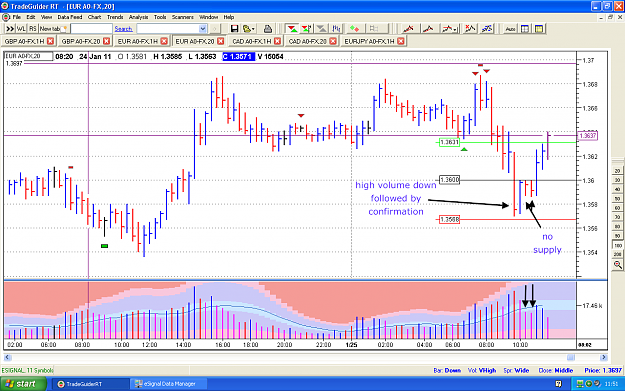Open the Chart menu
Screen dimensions: 625x391
click(94, 17)
